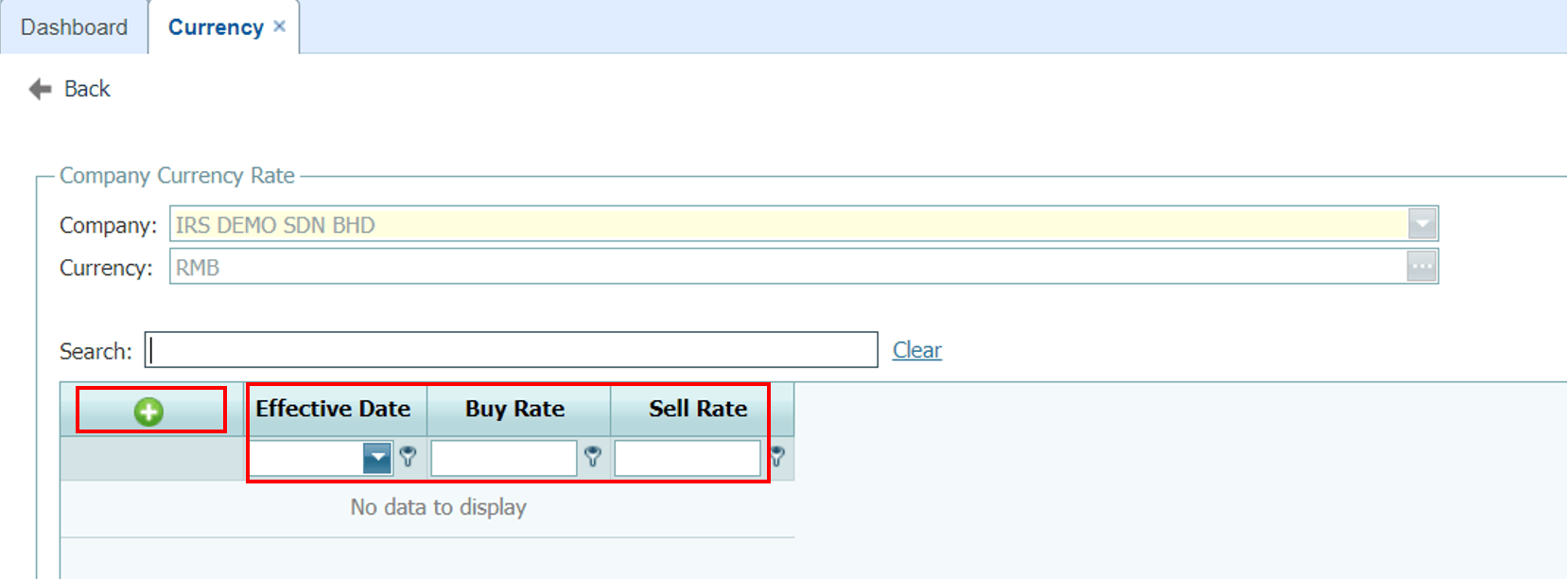This screenshot has height=579, width=1568.
Task: Sort by the Effective Date column header
Action: click(x=334, y=409)
